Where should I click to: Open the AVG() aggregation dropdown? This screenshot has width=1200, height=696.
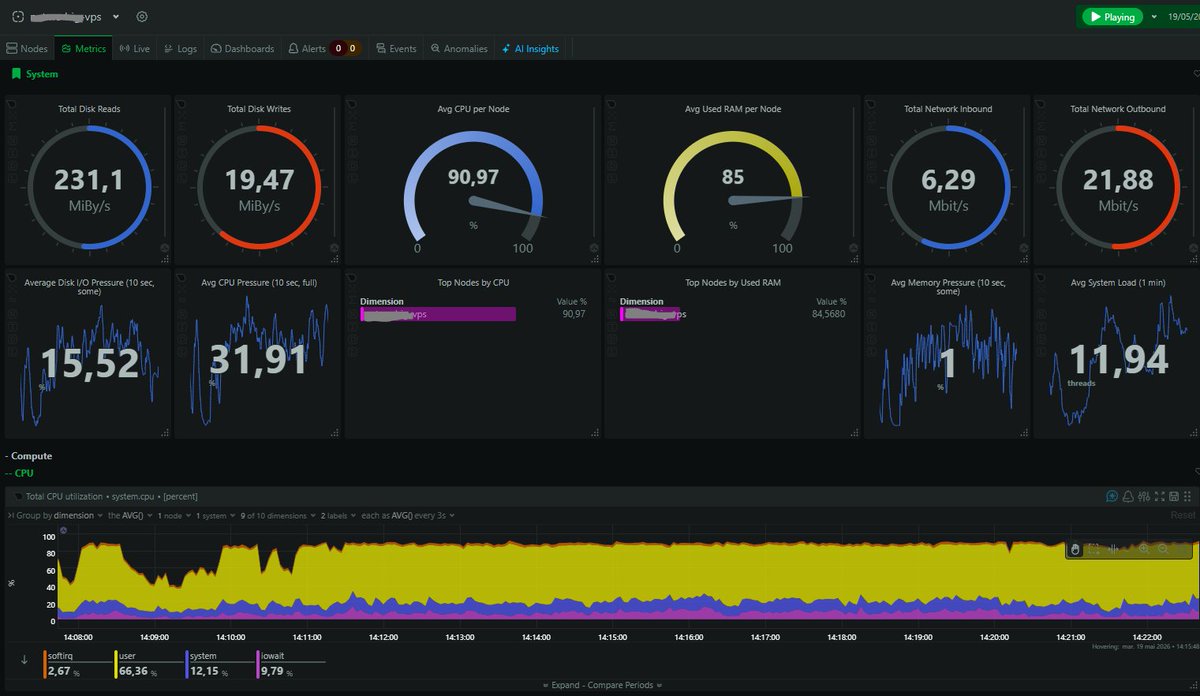131,516
